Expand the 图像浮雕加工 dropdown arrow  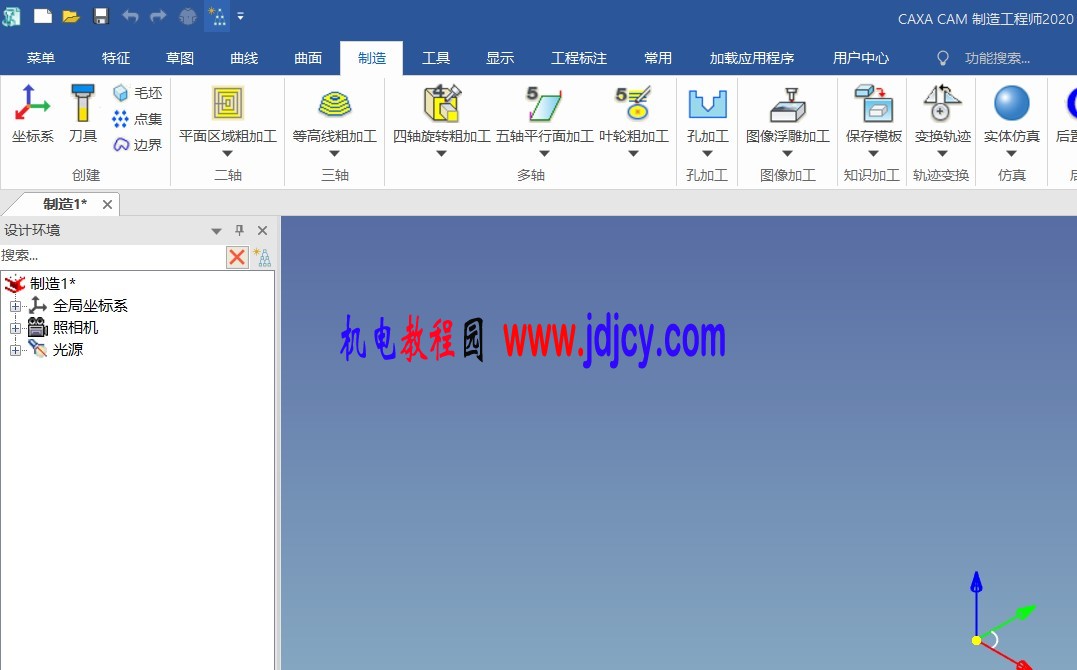point(788,153)
